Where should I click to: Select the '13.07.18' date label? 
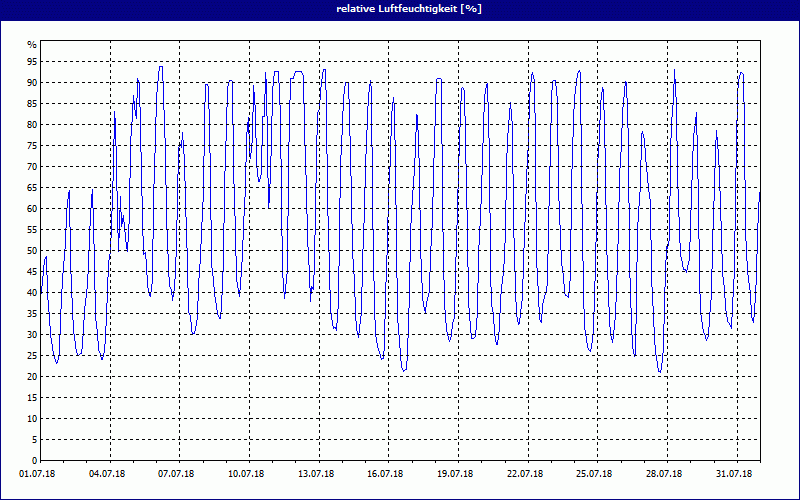pyautogui.click(x=316, y=474)
